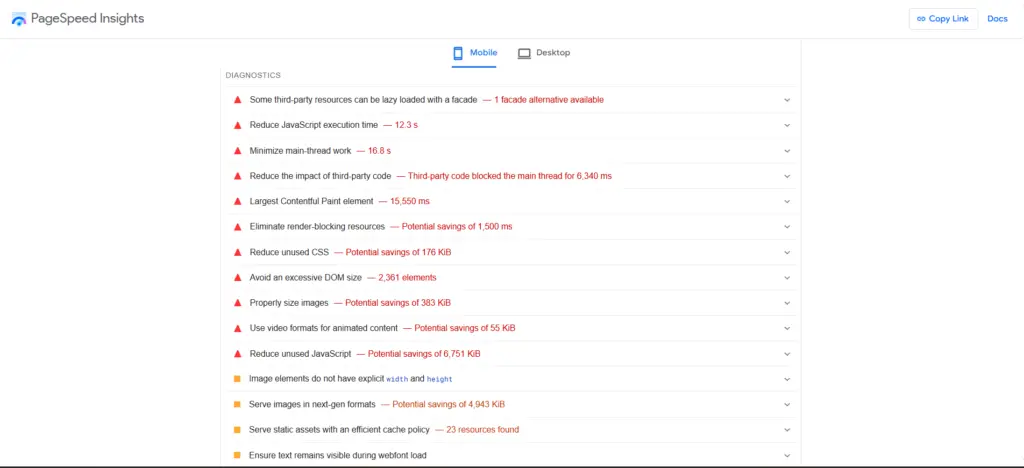Click 'Potential savings of 176 KiB' text
This screenshot has width=1024, height=468.
pos(398,252)
